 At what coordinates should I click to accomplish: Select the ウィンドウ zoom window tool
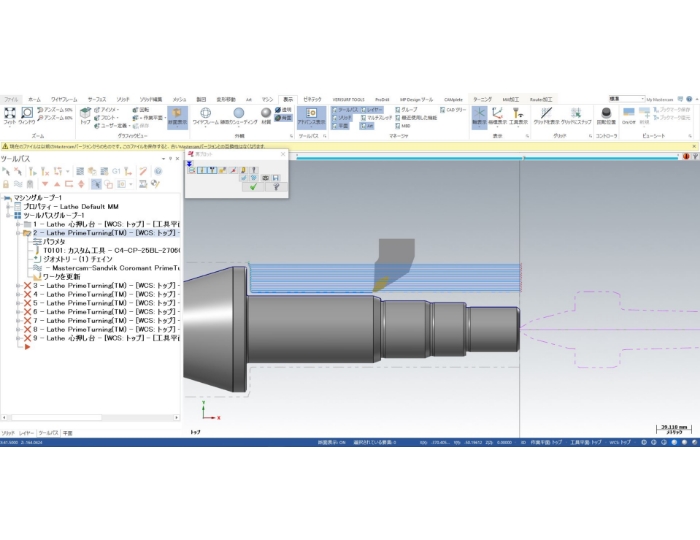coord(27,113)
